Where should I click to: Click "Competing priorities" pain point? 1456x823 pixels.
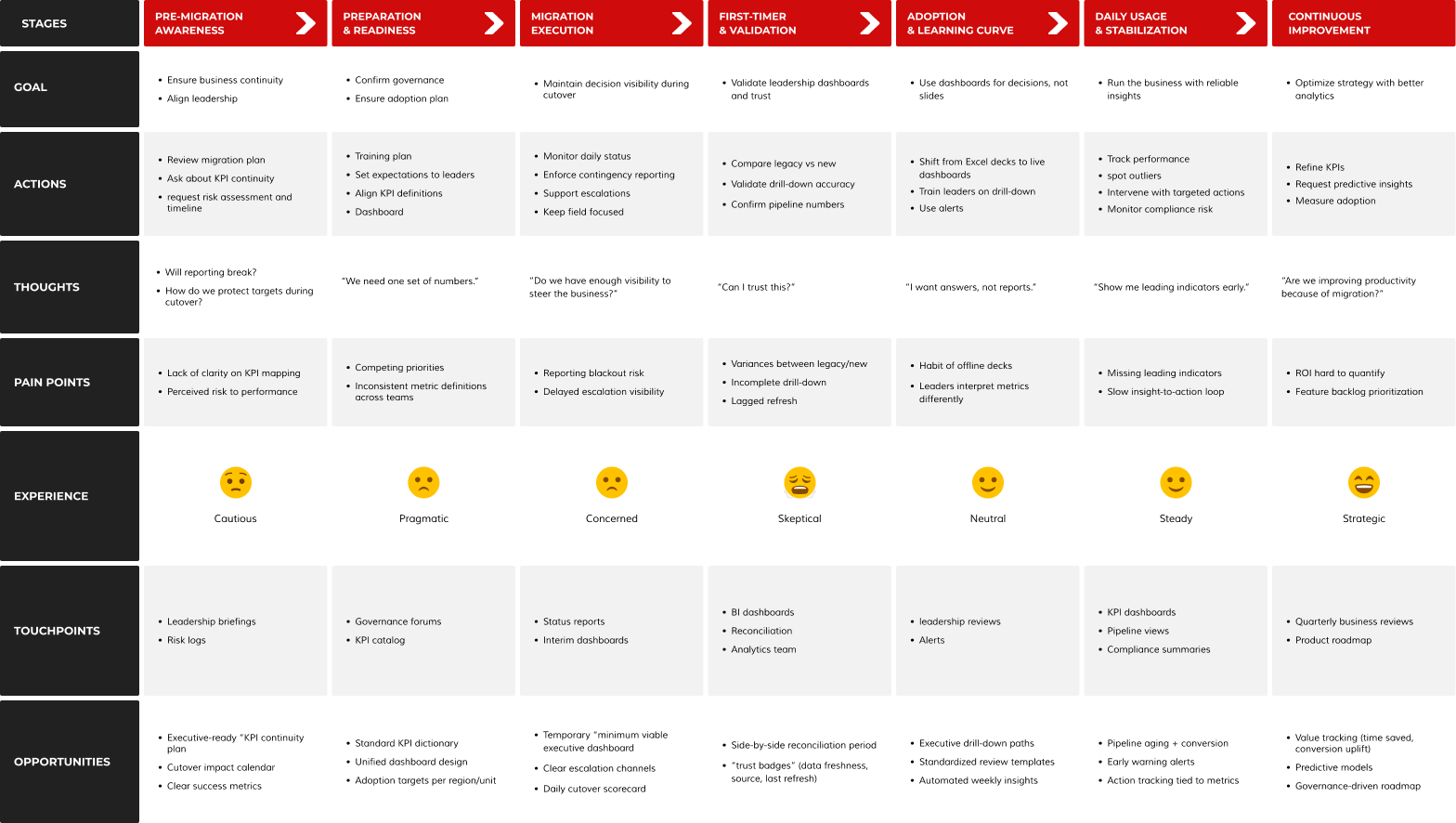[x=399, y=368]
